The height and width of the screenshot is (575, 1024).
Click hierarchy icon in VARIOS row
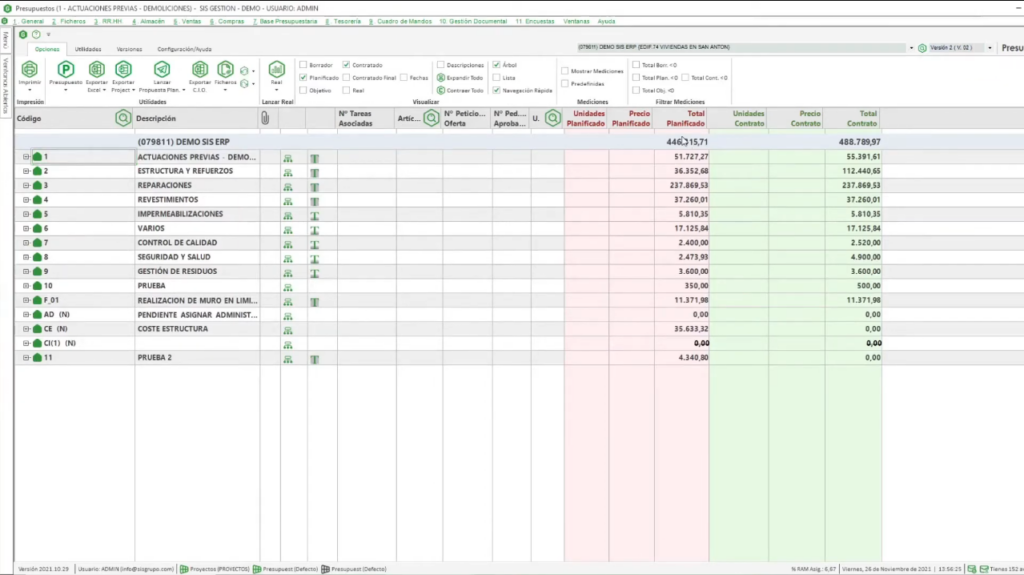point(288,230)
